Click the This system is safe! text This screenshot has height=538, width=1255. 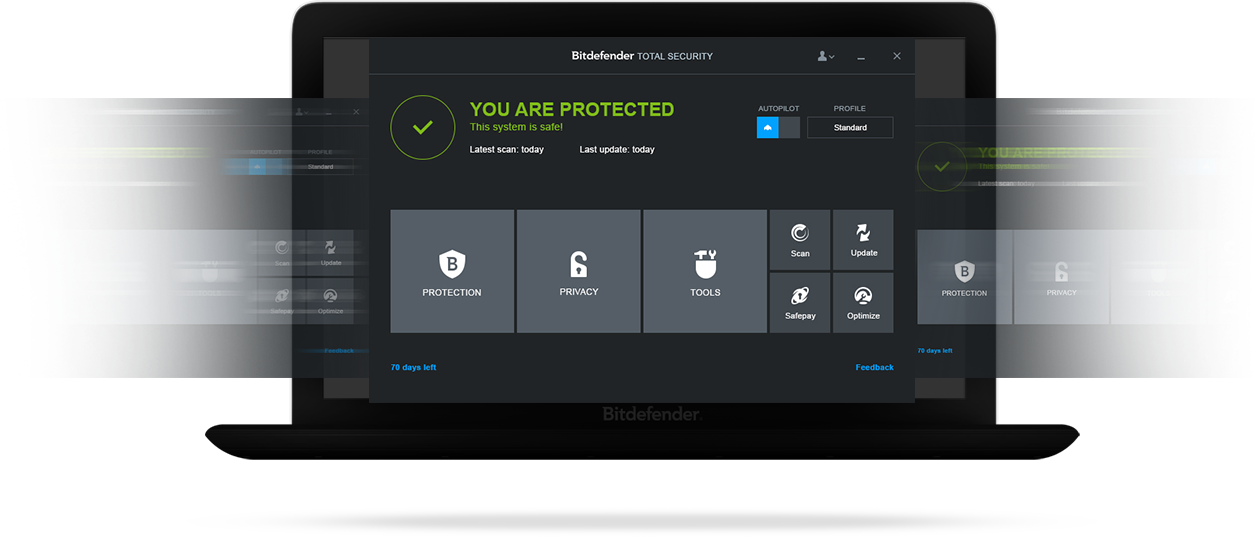pyautogui.click(x=516, y=127)
